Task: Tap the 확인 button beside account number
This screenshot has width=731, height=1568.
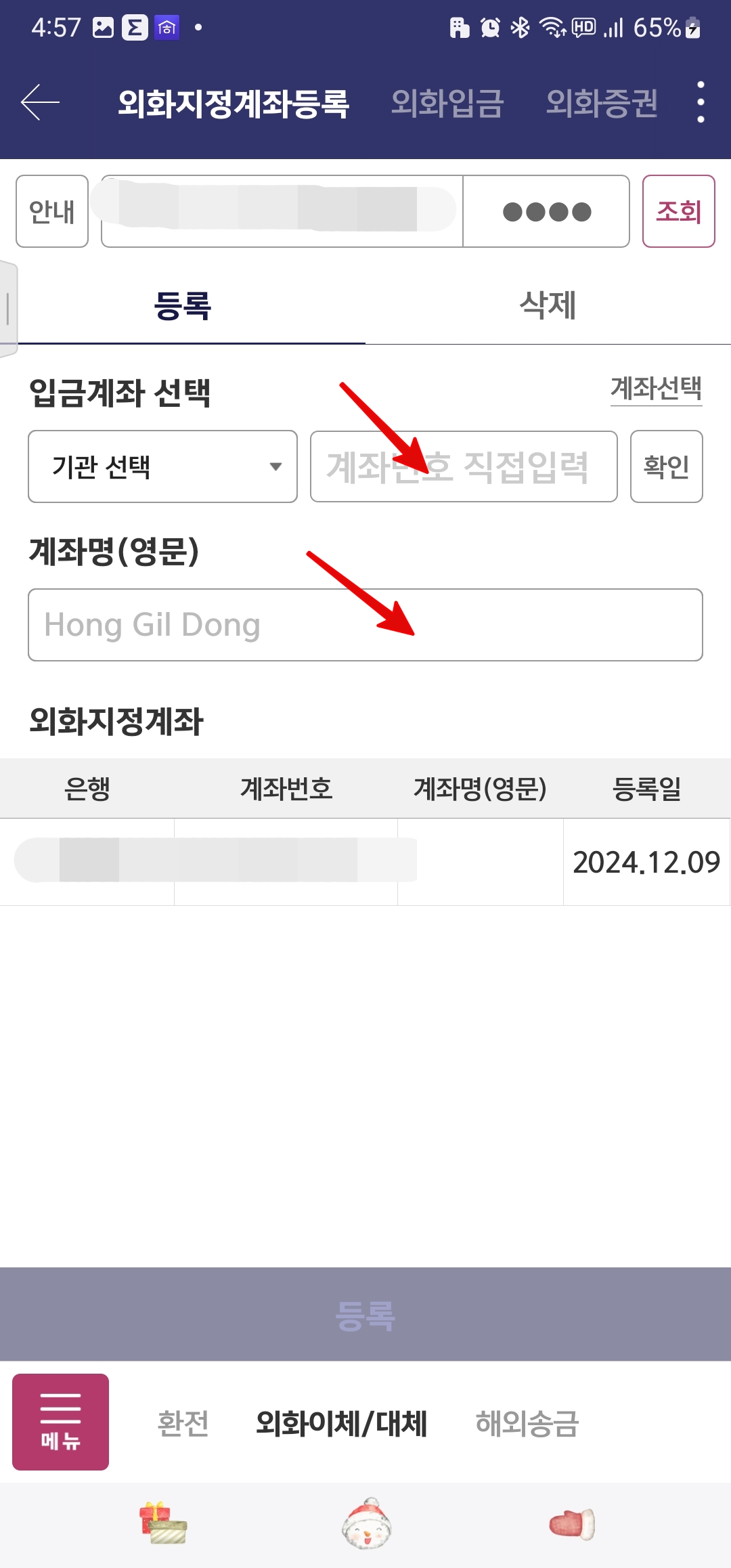Action: (x=667, y=466)
